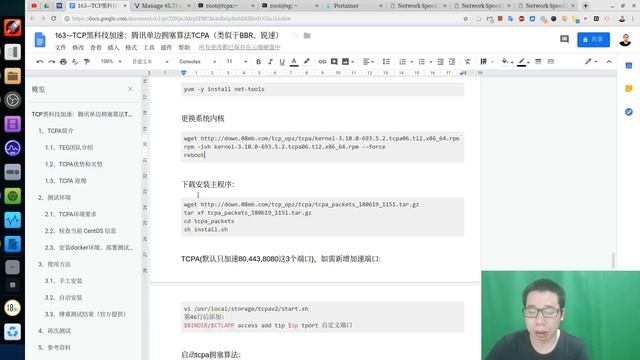640x360 pixels.
Task: Jump to outline item 5、参考资料
Action: (x=54, y=347)
